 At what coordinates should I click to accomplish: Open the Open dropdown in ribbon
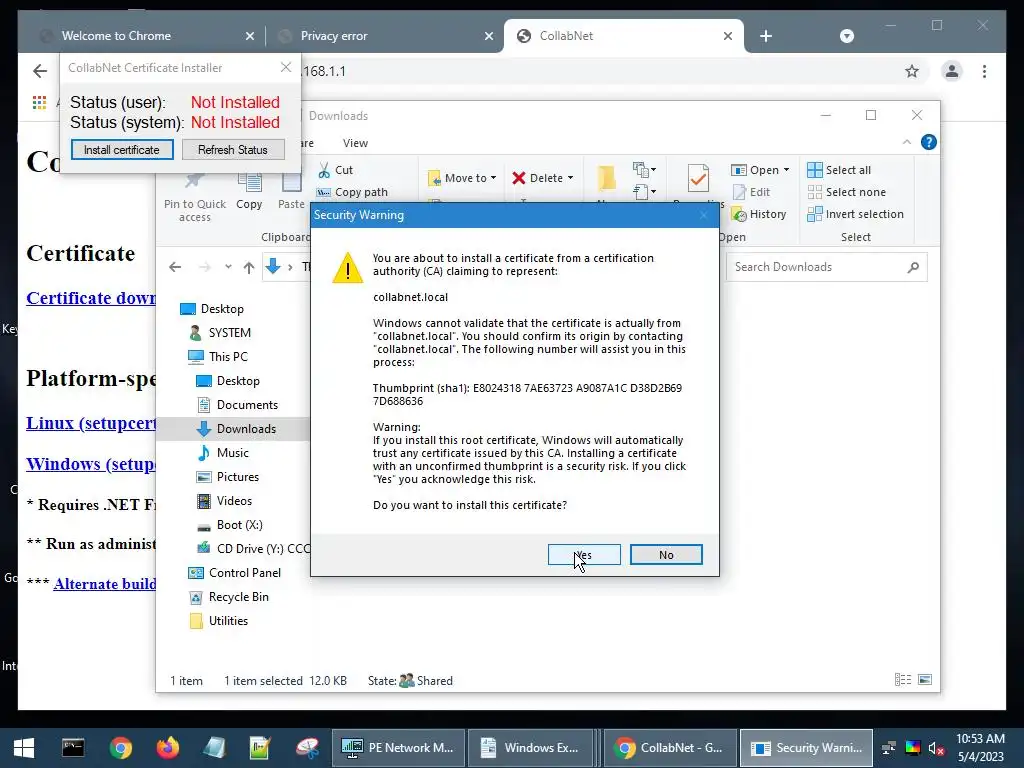760,170
